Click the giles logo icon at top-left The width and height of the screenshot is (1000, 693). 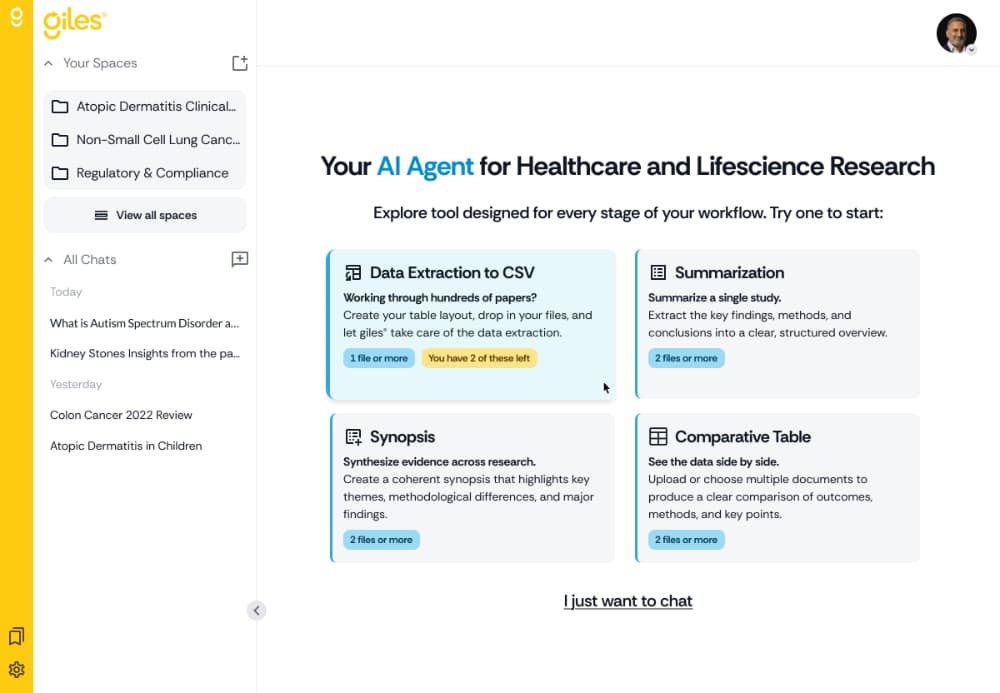[16, 18]
